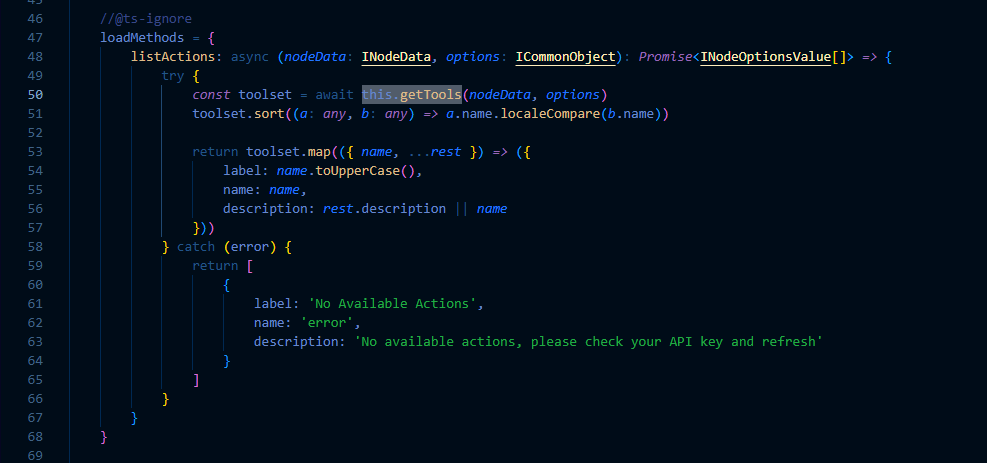This screenshot has height=463, width=987.
Task: Click line number 58 in gutter
Action: coord(35,246)
